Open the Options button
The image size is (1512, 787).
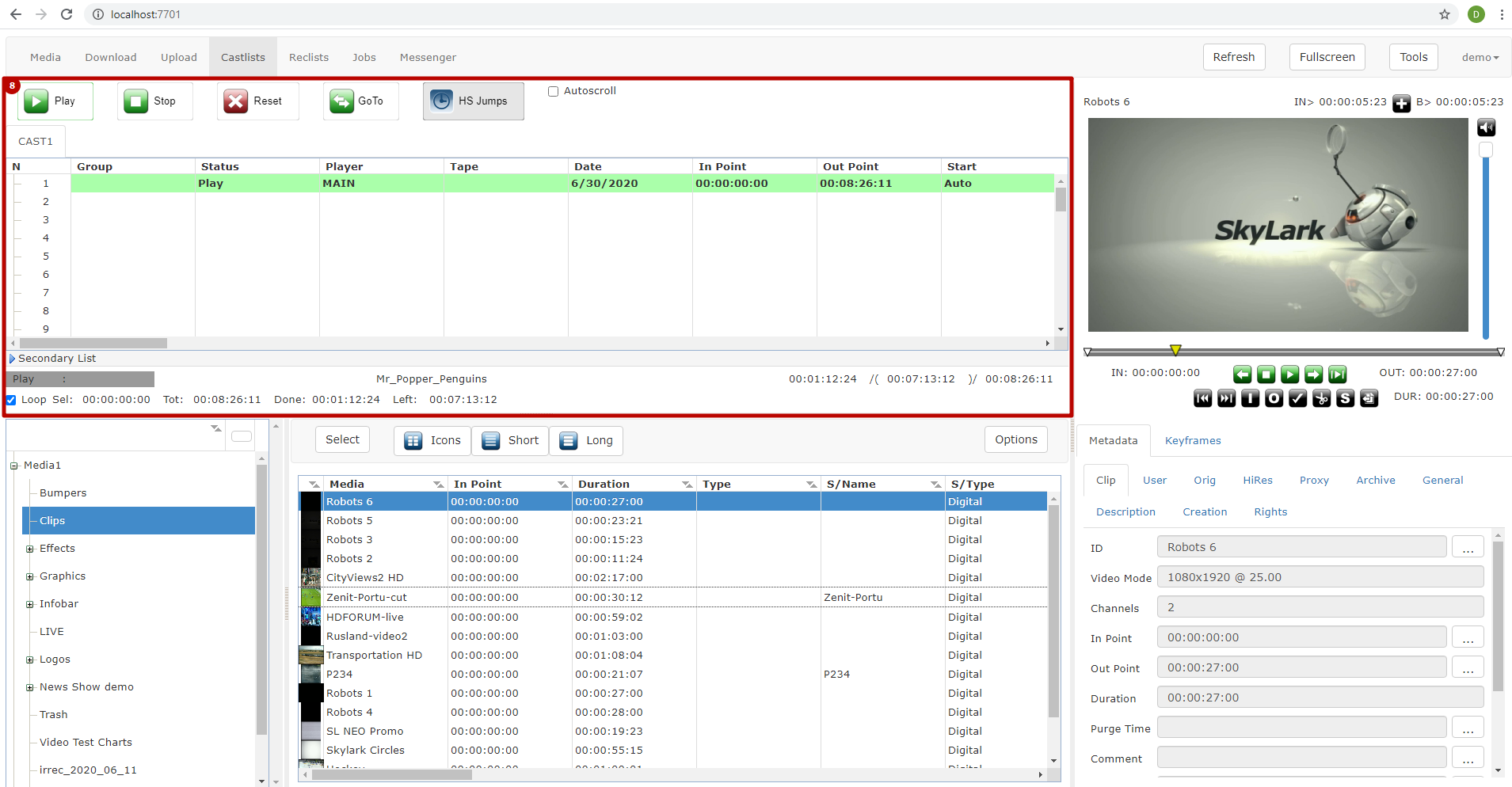(x=1016, y=439)
